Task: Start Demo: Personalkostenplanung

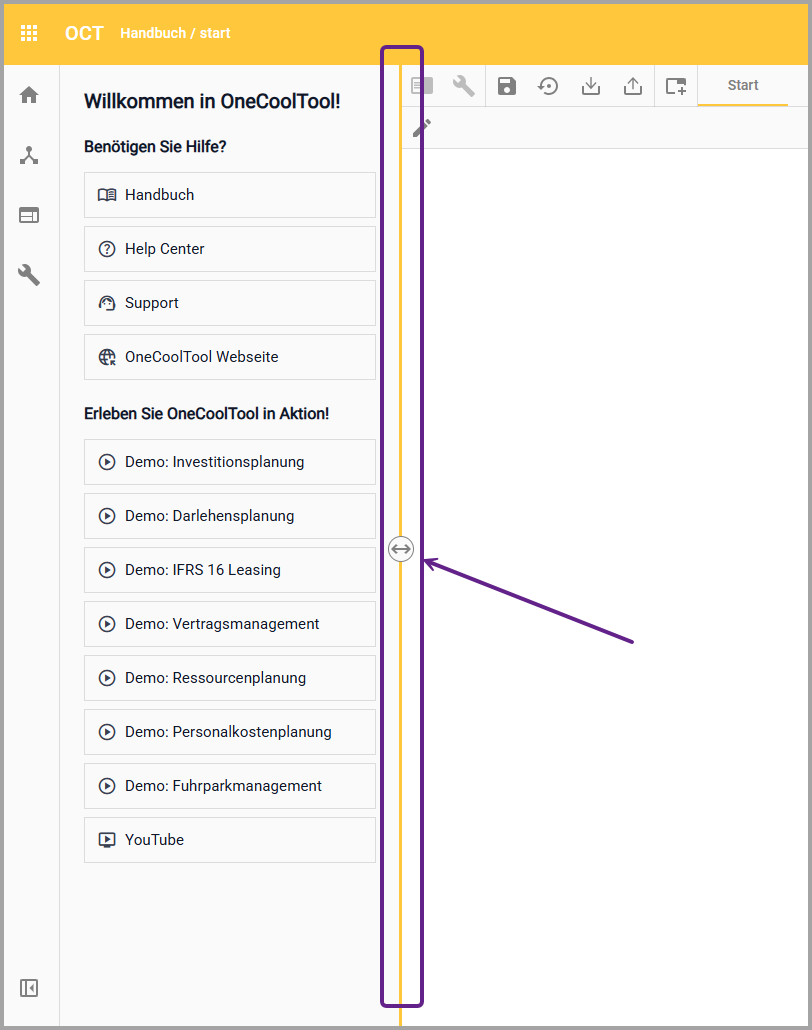Action: (230, 732)
